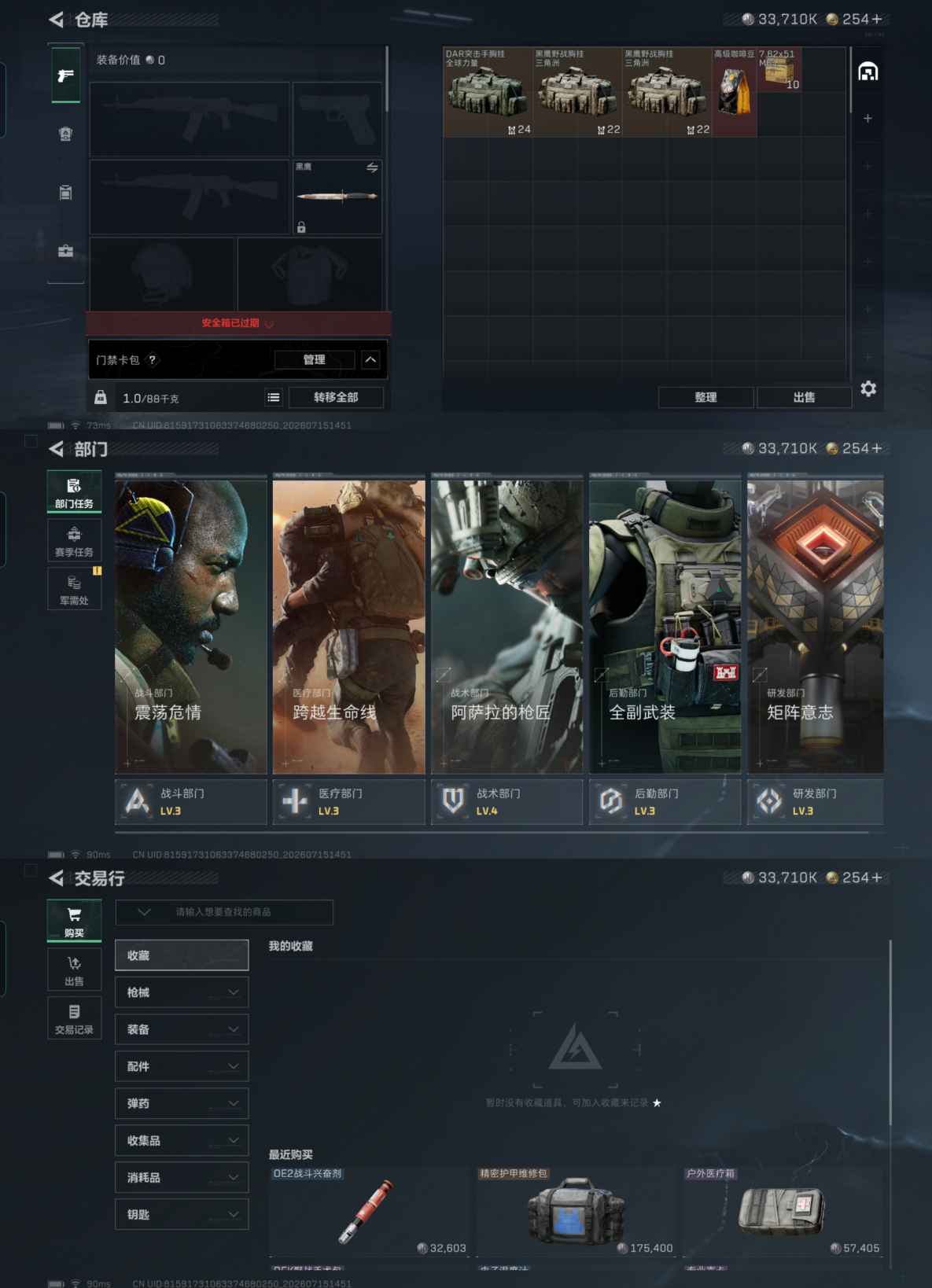Click the lock icon under the knife

(x=301, y=227)
